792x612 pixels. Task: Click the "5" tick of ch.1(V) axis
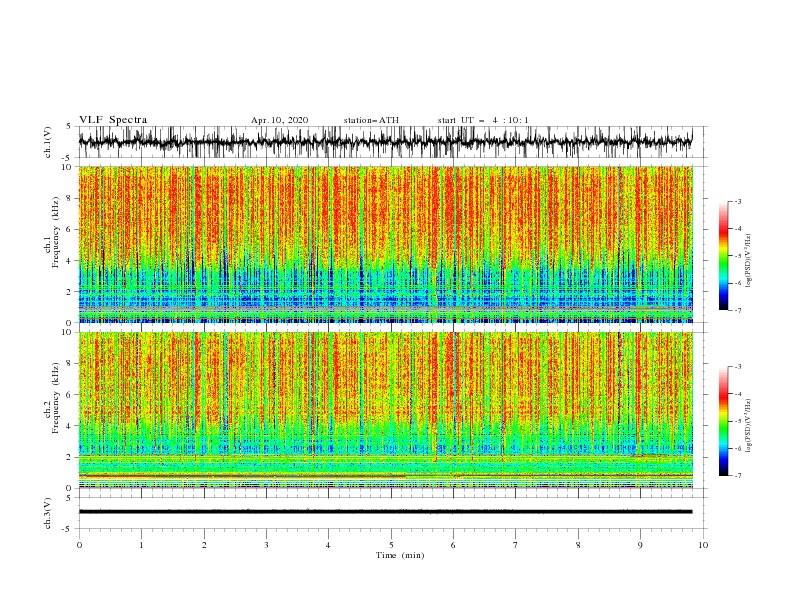(x=70, y=127)
